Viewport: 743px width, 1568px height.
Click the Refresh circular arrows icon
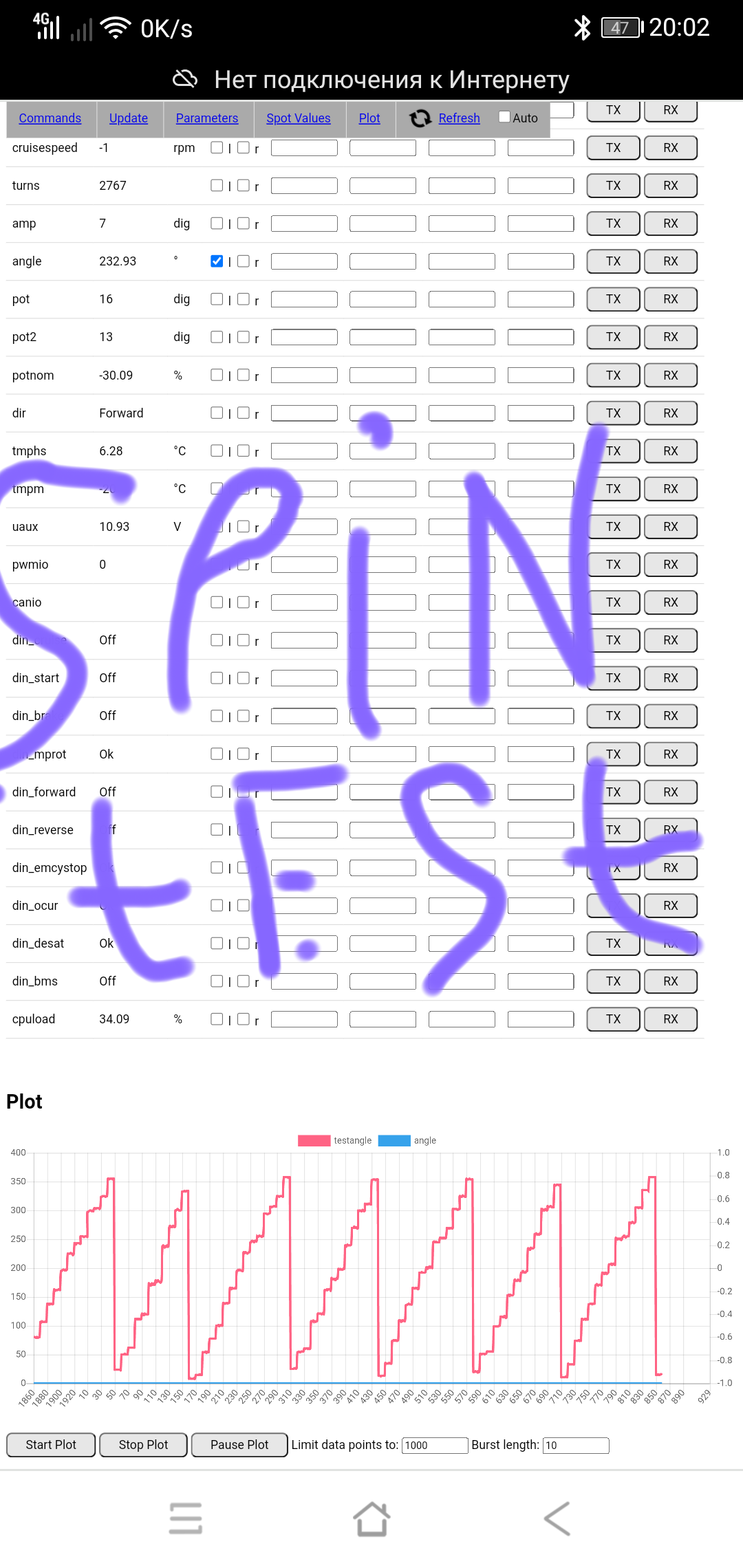tap(420, 118)
